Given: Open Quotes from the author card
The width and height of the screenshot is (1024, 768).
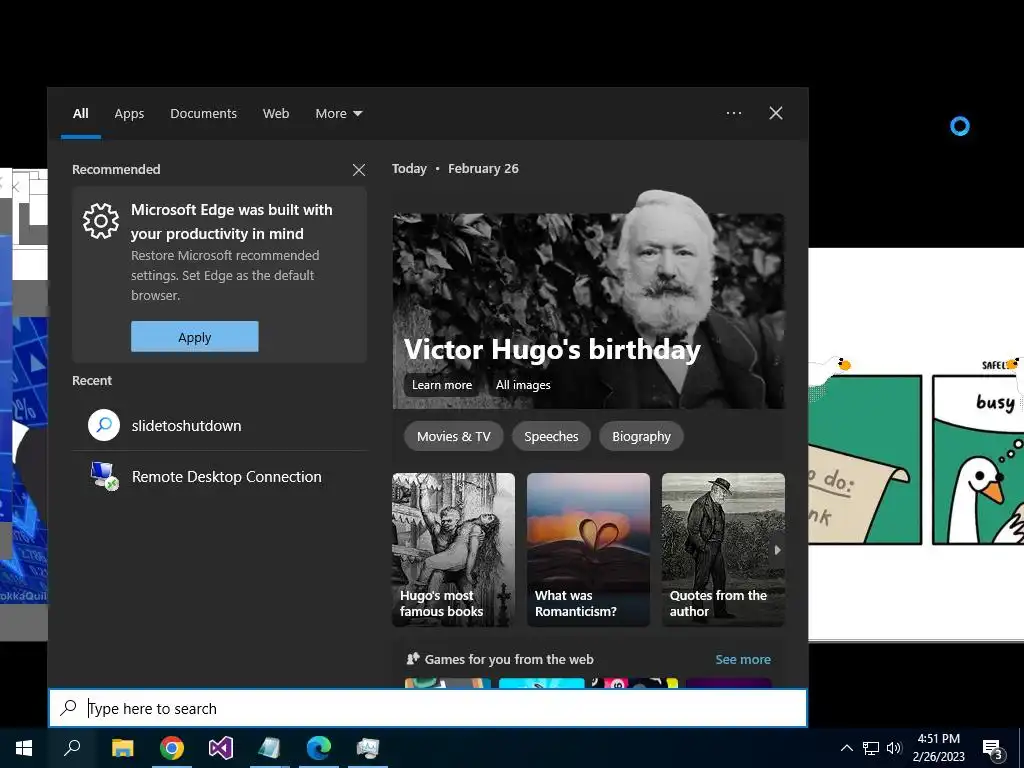Looking at the screenshot, I should [723, 550].
